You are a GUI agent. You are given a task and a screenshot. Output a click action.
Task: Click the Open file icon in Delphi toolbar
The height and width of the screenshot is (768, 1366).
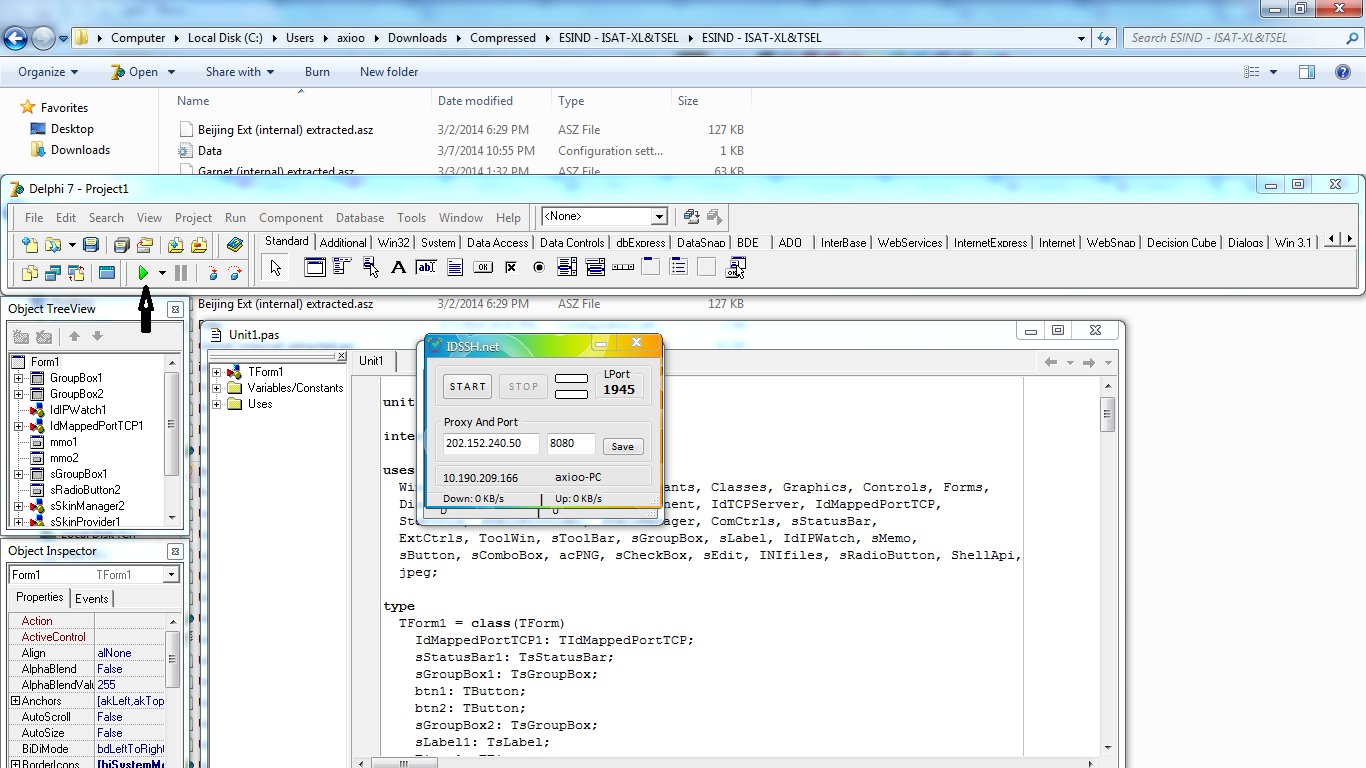[52, 244]
